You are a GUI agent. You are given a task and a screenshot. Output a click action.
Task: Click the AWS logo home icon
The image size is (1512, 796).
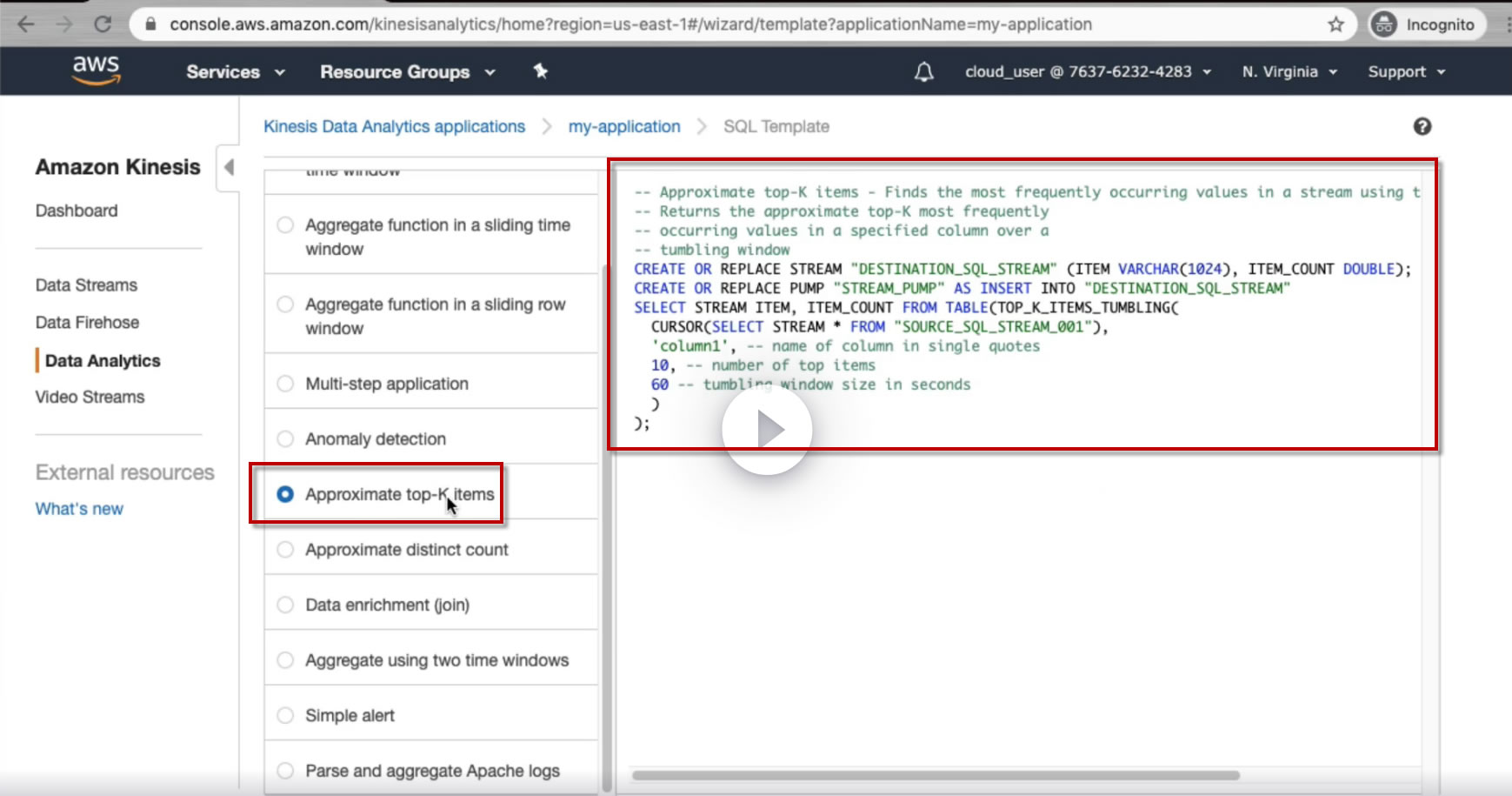pyautogui.click(x=96, y=70)
